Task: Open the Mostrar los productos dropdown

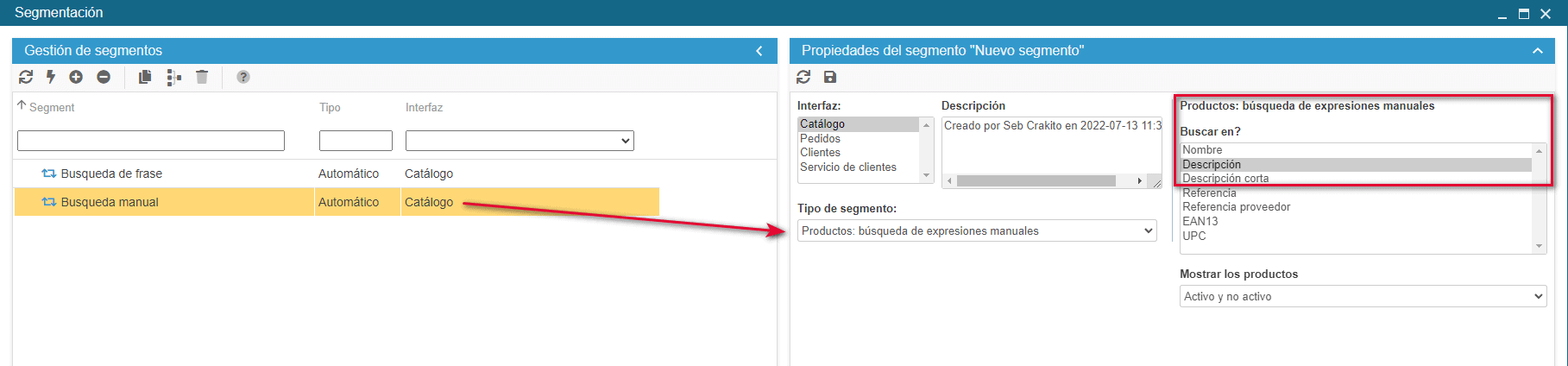Action: [1363, 296]
